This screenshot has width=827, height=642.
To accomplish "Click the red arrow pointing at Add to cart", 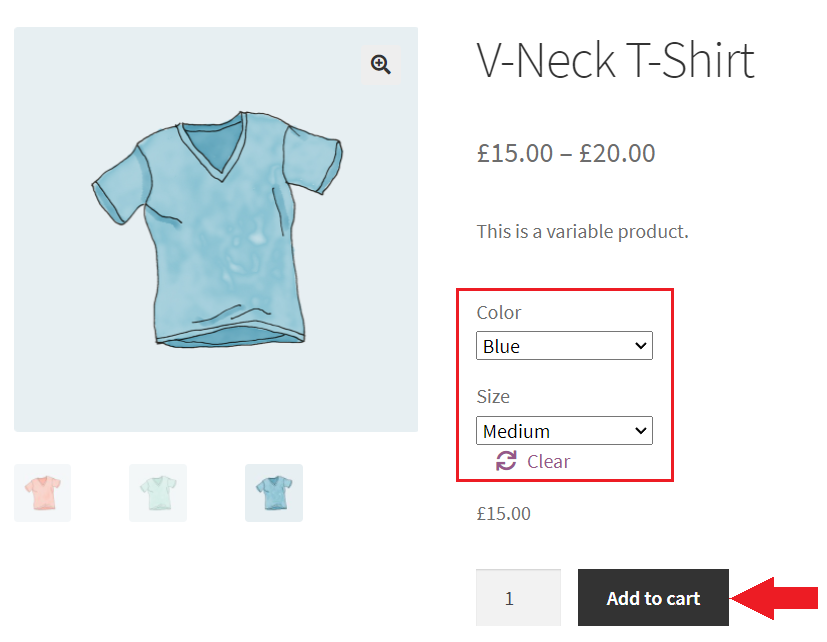I will click(x=775, y=598).
